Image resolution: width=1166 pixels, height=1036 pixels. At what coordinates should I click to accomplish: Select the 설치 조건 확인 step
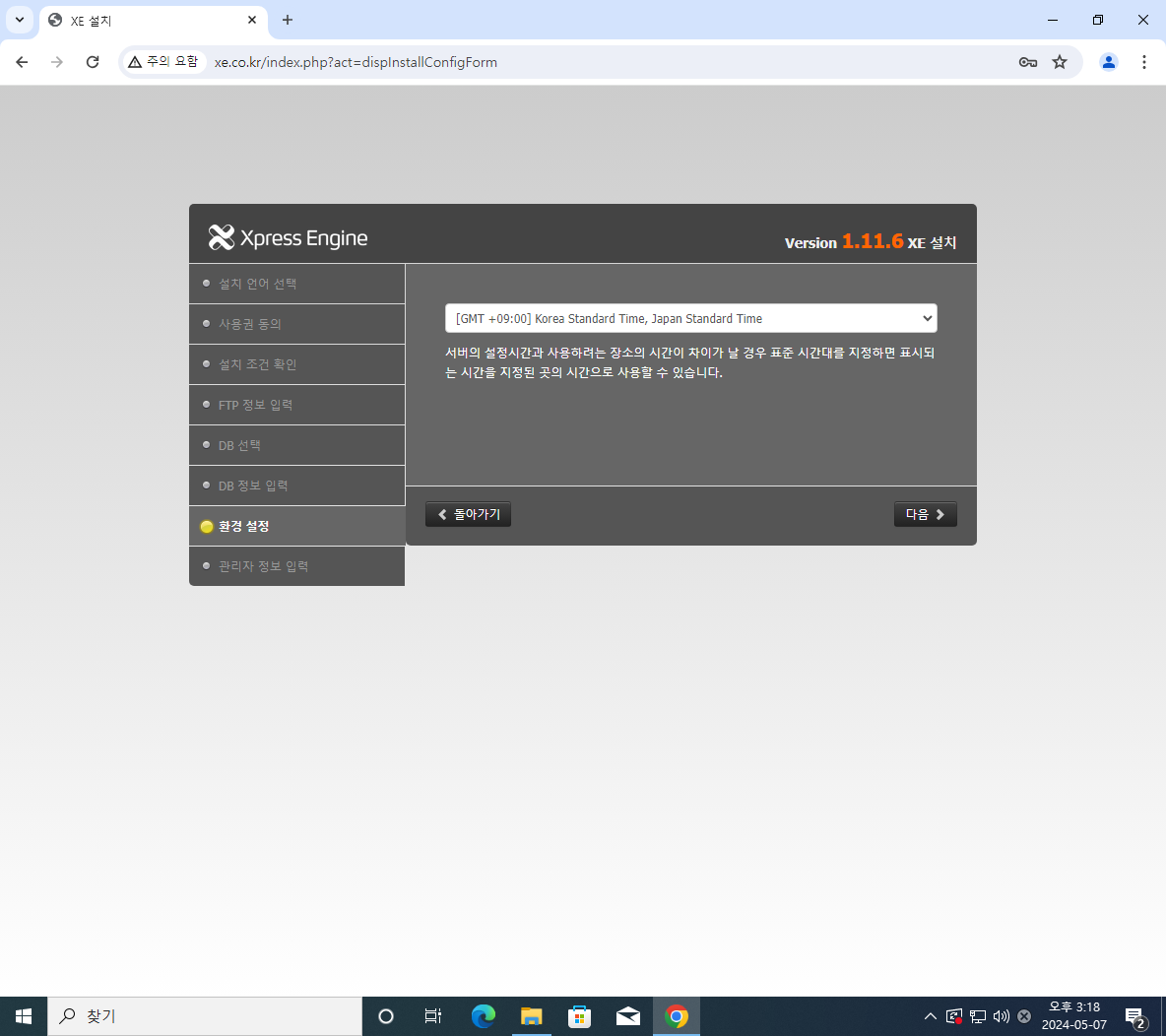click(x=296, y=364)
